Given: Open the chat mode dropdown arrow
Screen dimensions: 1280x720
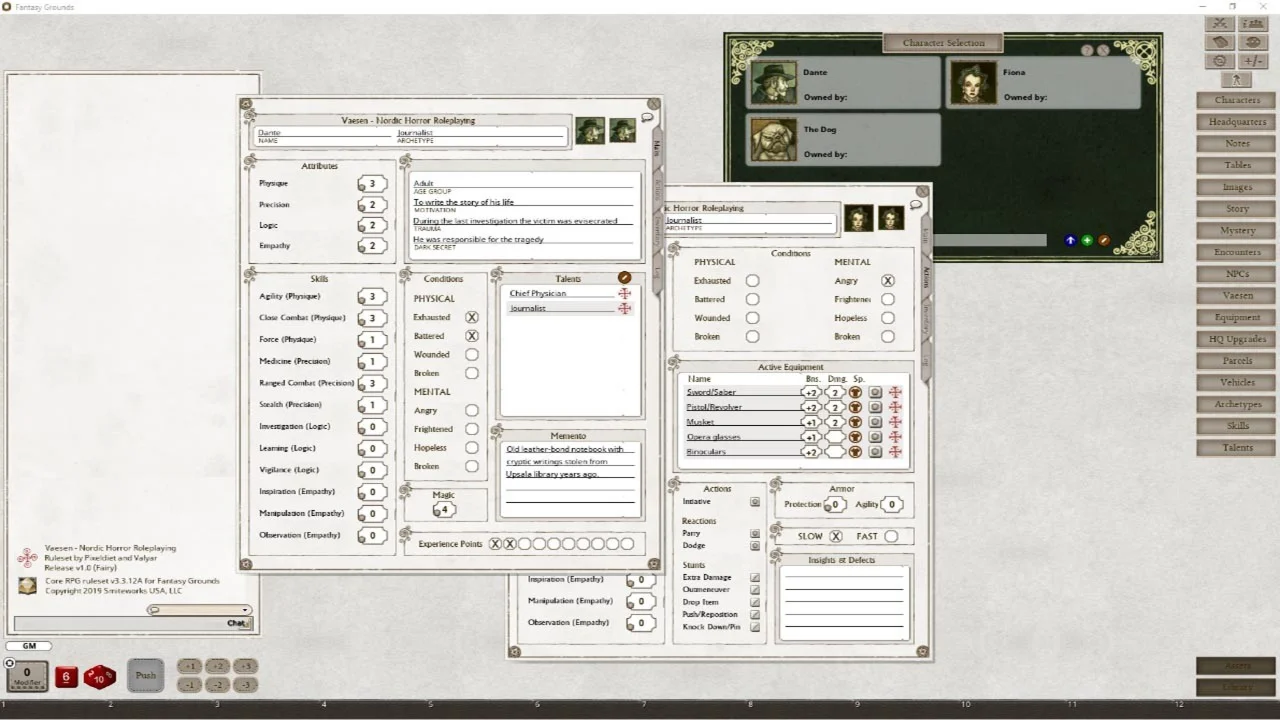Looking at the screenshot, I should (245, 610).
